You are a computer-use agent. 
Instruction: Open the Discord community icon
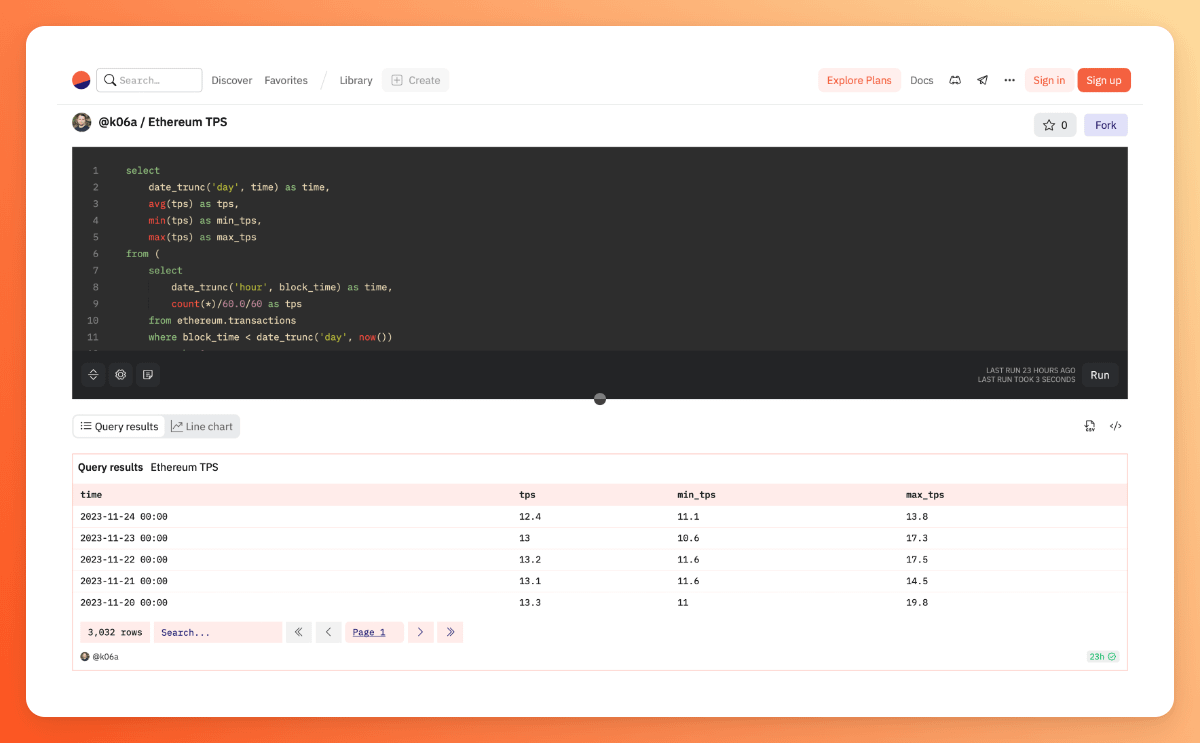955,80
